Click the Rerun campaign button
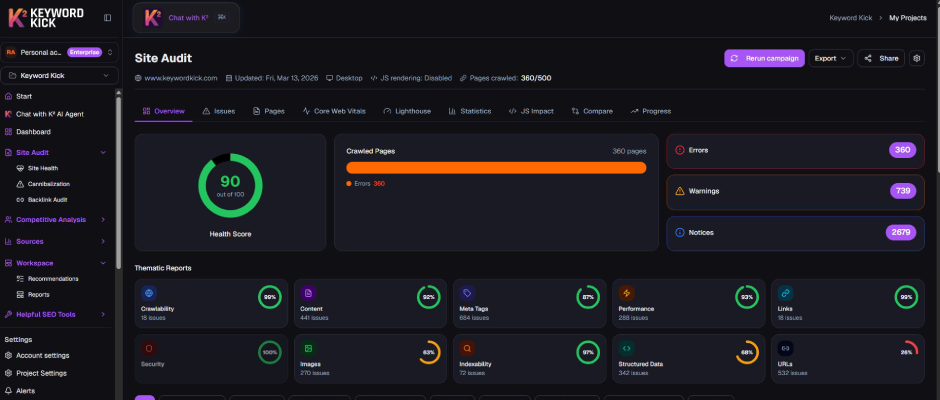Image resolution: width=940 pixels, height=400 pixels. tap(764, 58)
